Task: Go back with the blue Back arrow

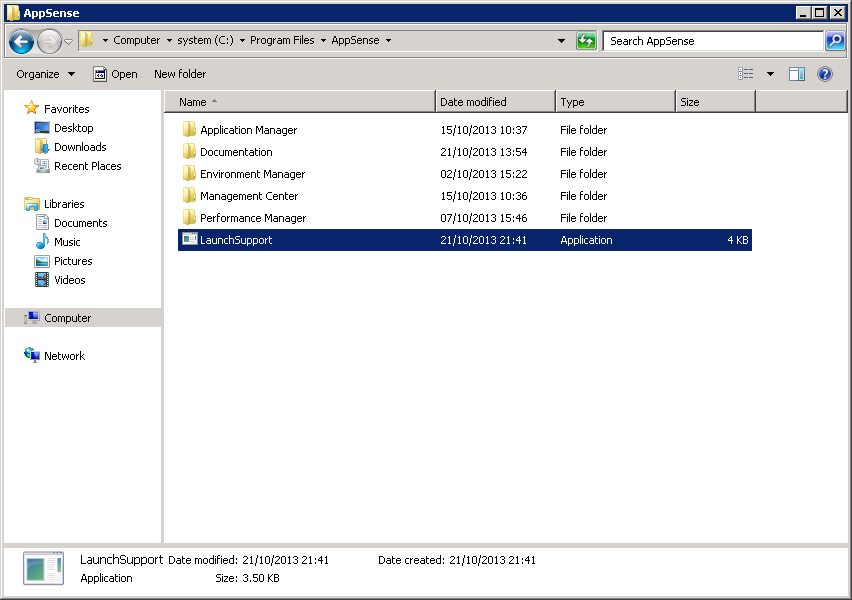Action: (21, 41)
